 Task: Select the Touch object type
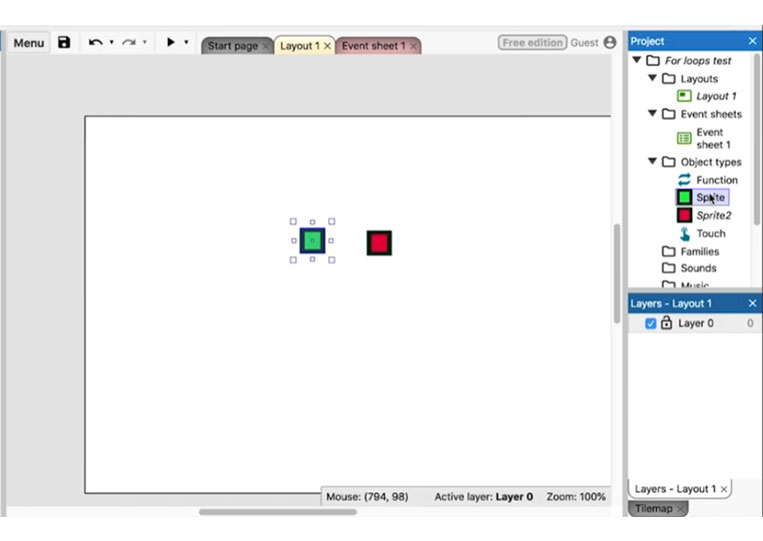click(x=710, y=234)
